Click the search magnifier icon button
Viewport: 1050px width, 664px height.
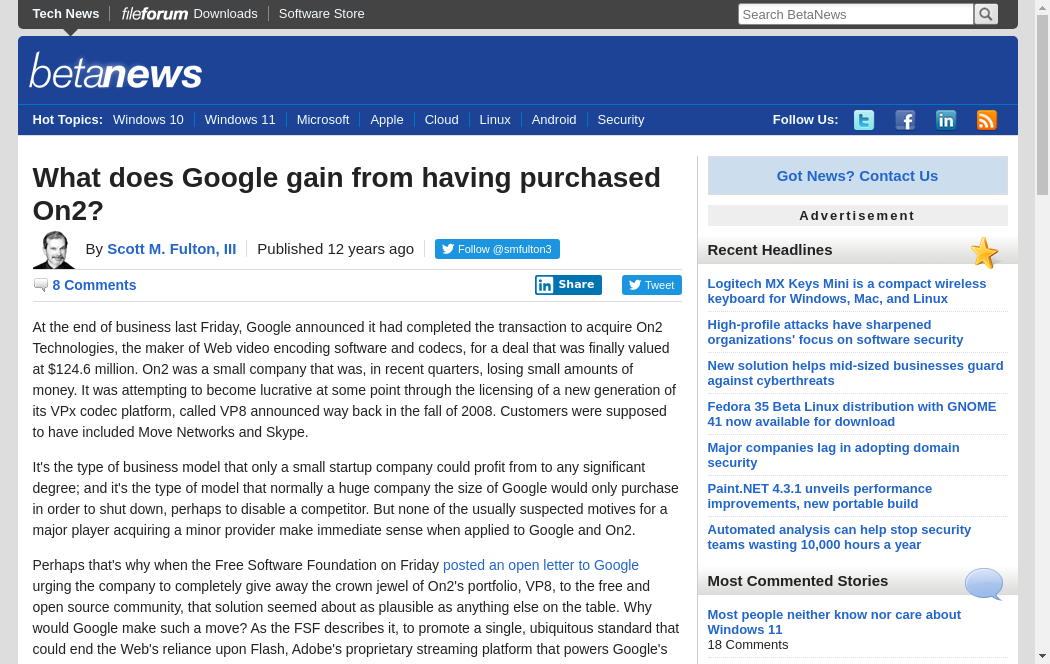[985, 14]
